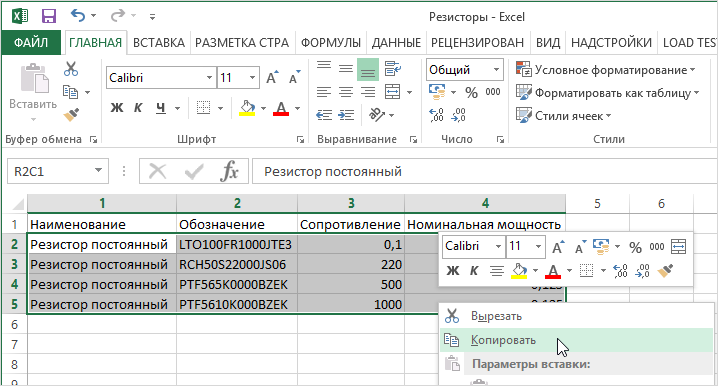Click the Undo arrow in quick access toolbar
718x386 pixels.
(78, 16)
